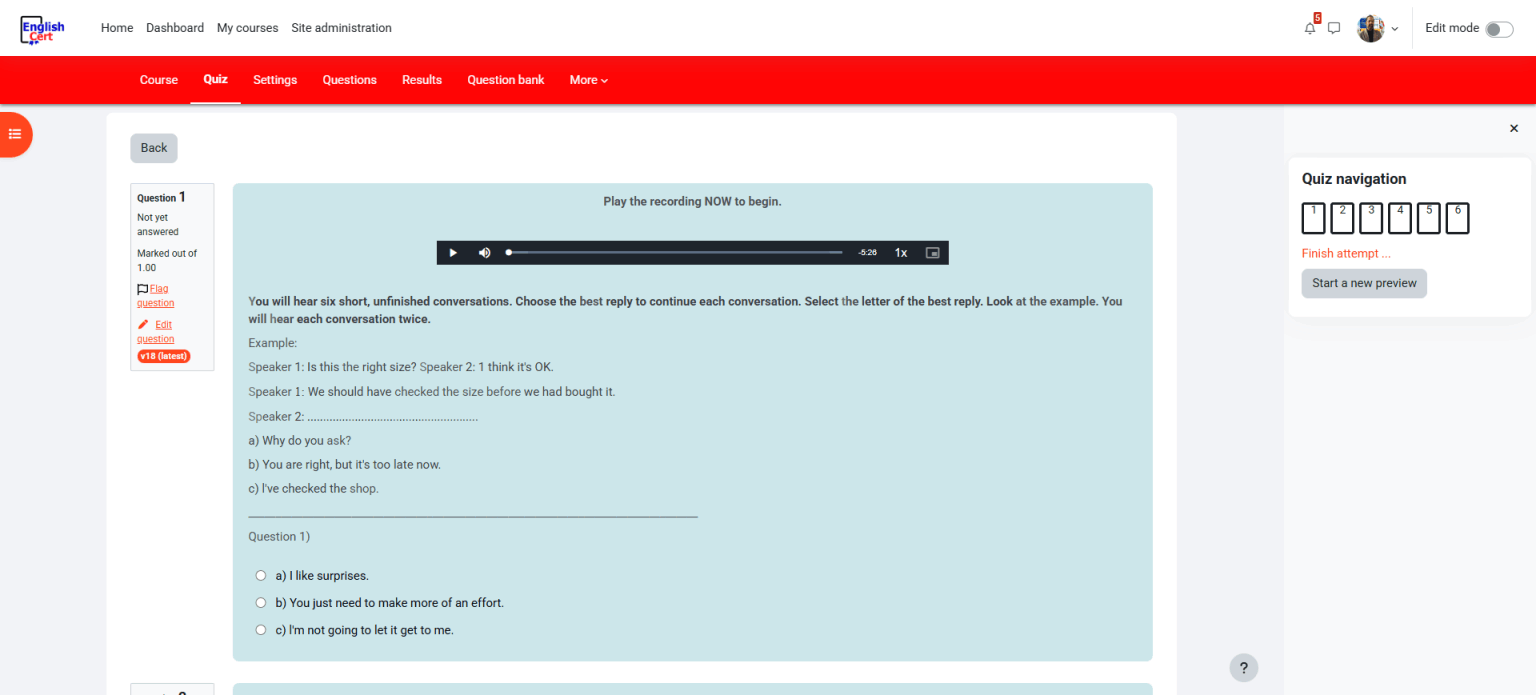
Task: Open the course index drawer
Action: [x=15, y=134]
